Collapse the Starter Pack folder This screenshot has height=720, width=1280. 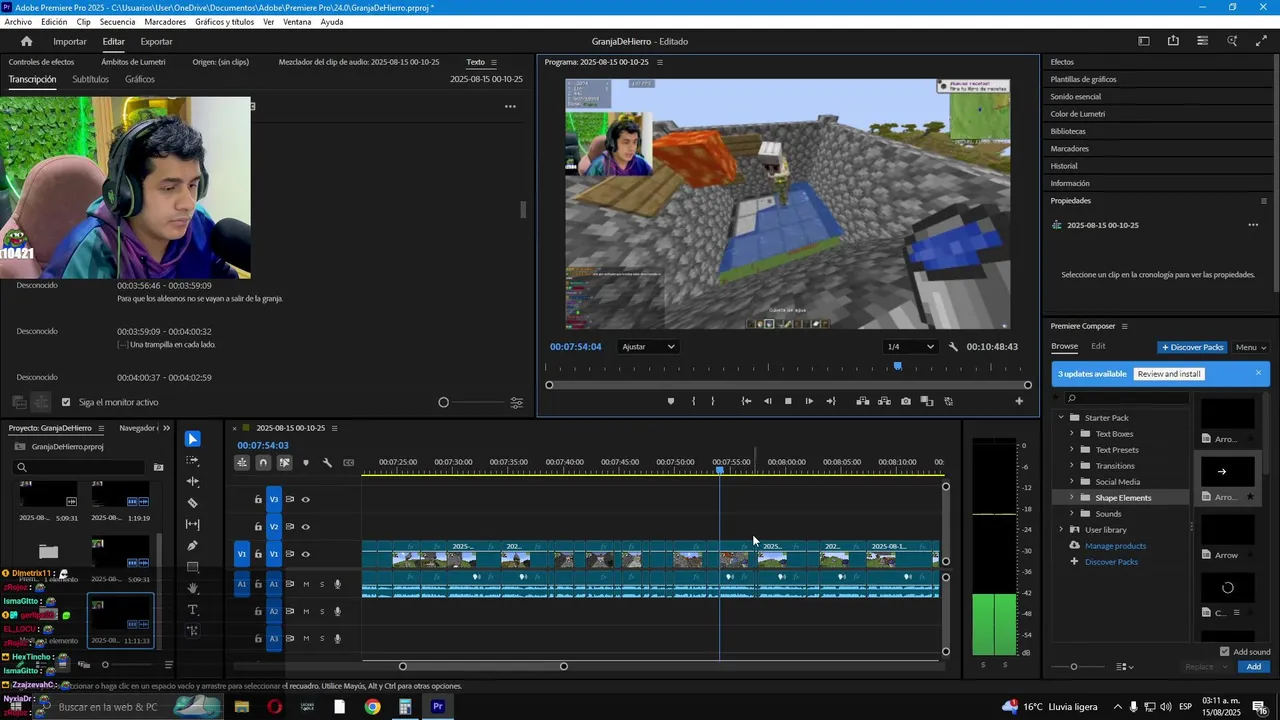click(x=1061, y=418)
